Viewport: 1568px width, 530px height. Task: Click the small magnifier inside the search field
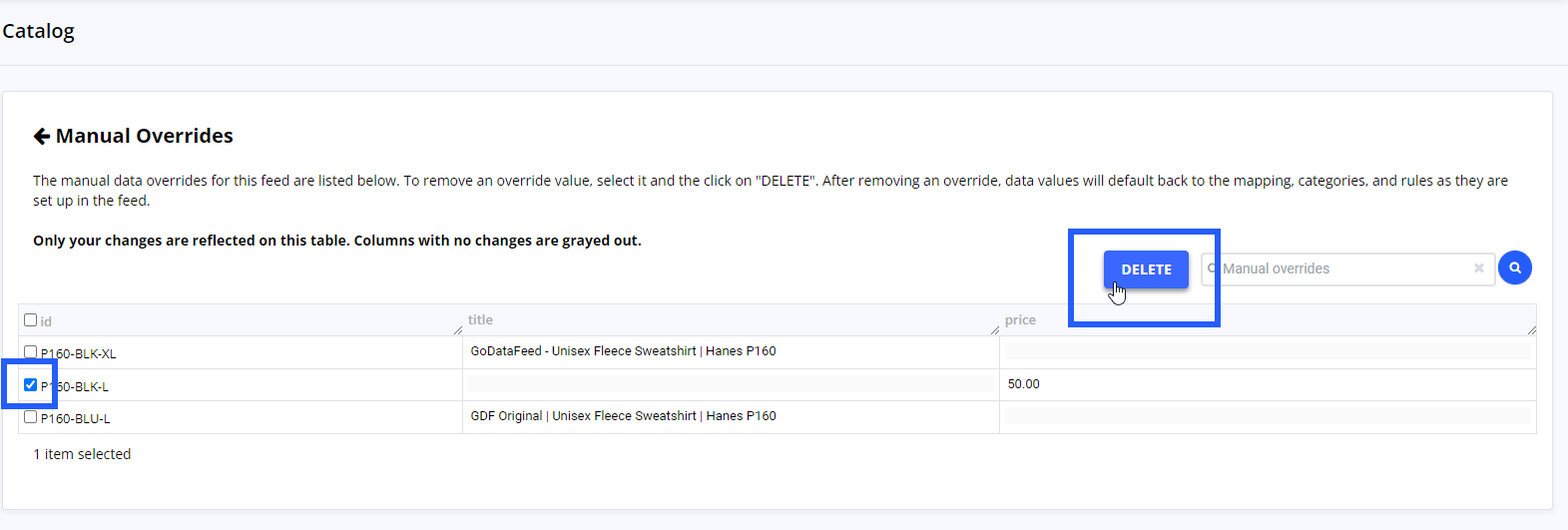(1213, 268)
